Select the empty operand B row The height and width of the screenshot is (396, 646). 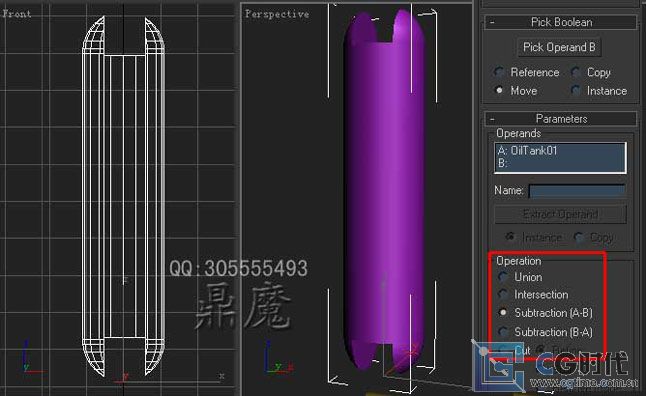point(560,164)
